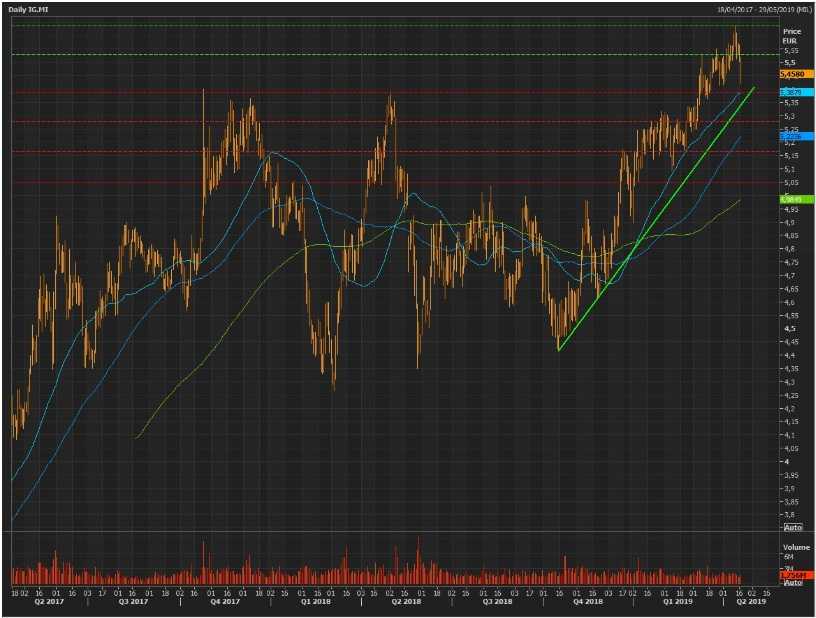
Task: Click the 'Q1 2019' quarter label
Action: coord(677,602)
